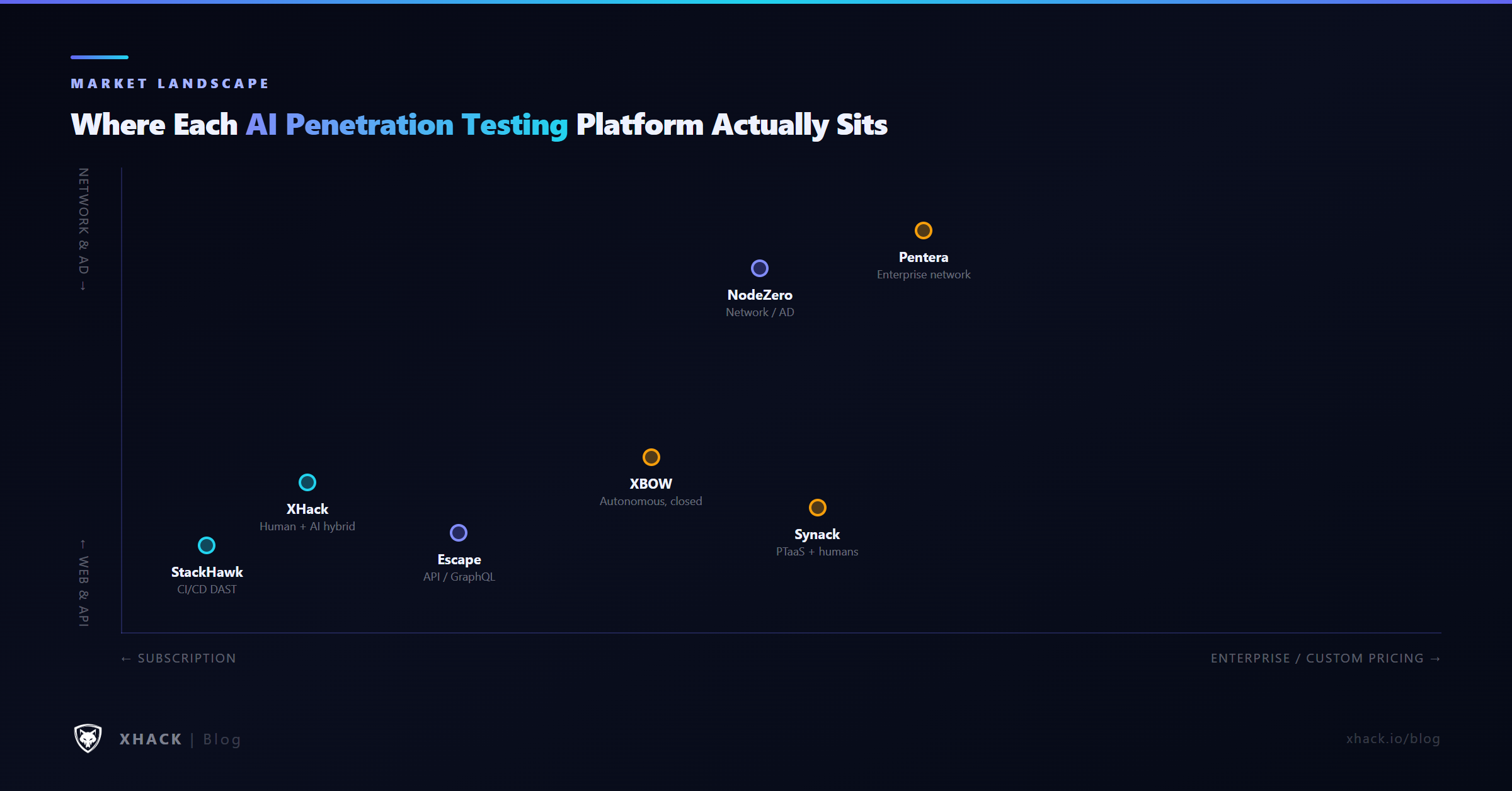
Task: Click the 'PTaaS + humans' caption
Action: (x=817, y=552)
